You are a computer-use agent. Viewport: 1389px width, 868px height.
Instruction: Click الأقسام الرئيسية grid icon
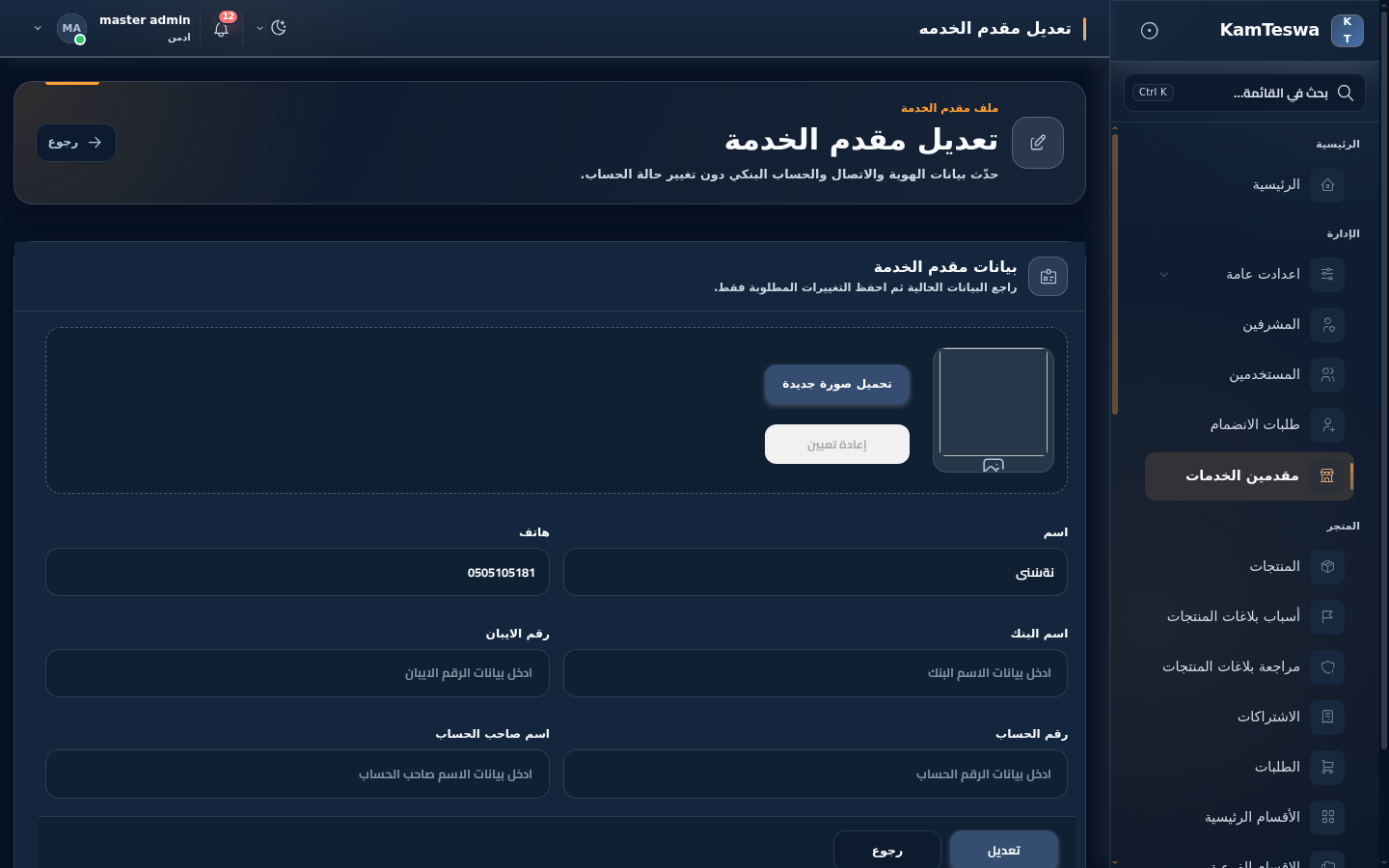(1327, 817)
